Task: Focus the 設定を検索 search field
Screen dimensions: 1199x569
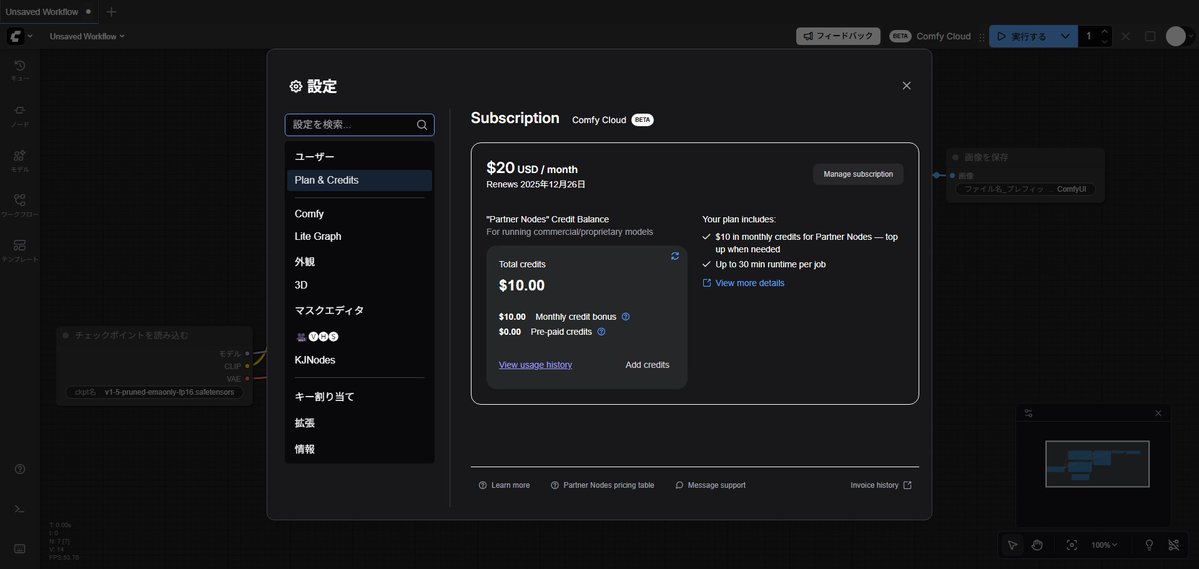Action: pos(359,125)
